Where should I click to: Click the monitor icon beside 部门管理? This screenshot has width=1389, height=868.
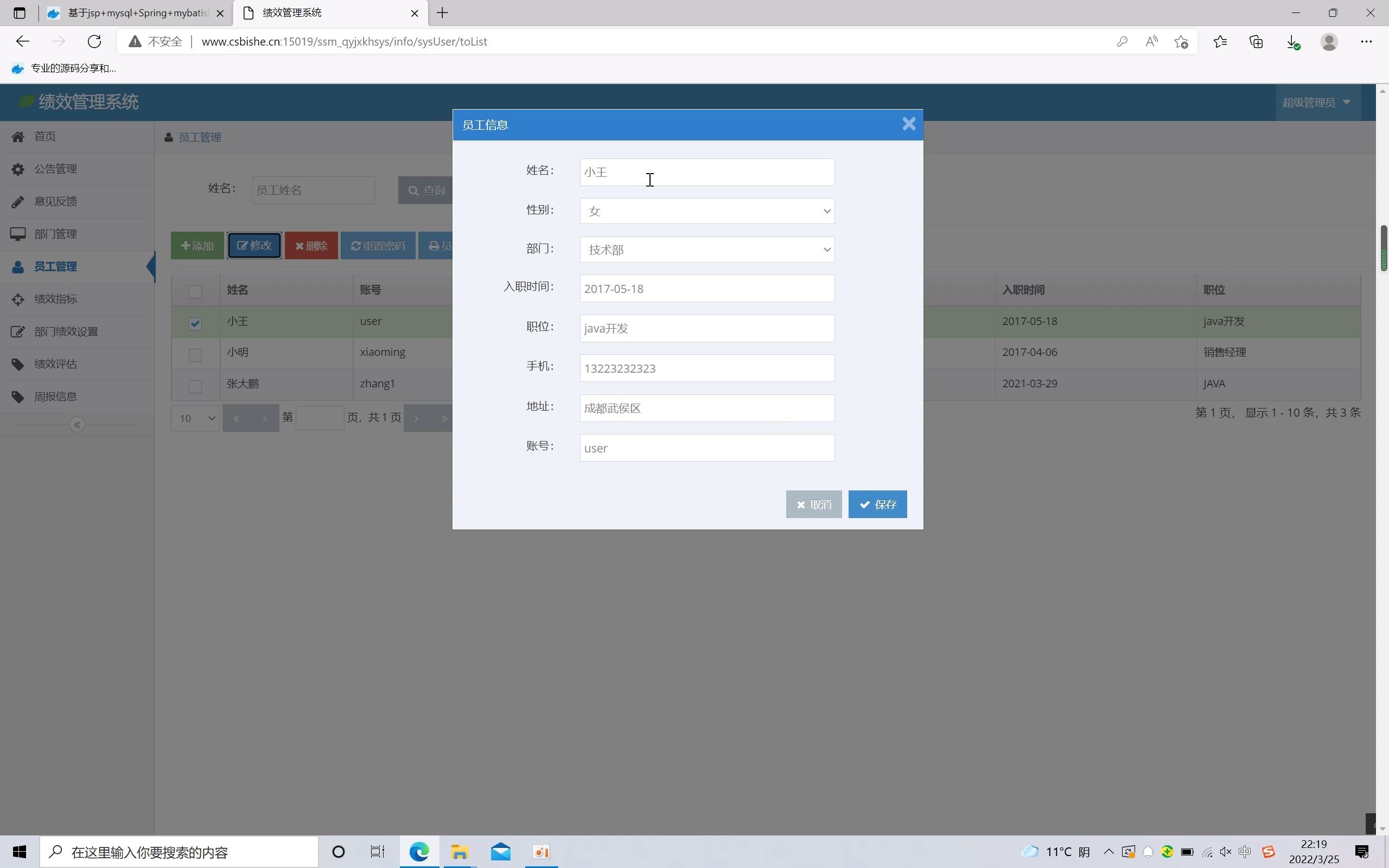click(x=18, y=234)
